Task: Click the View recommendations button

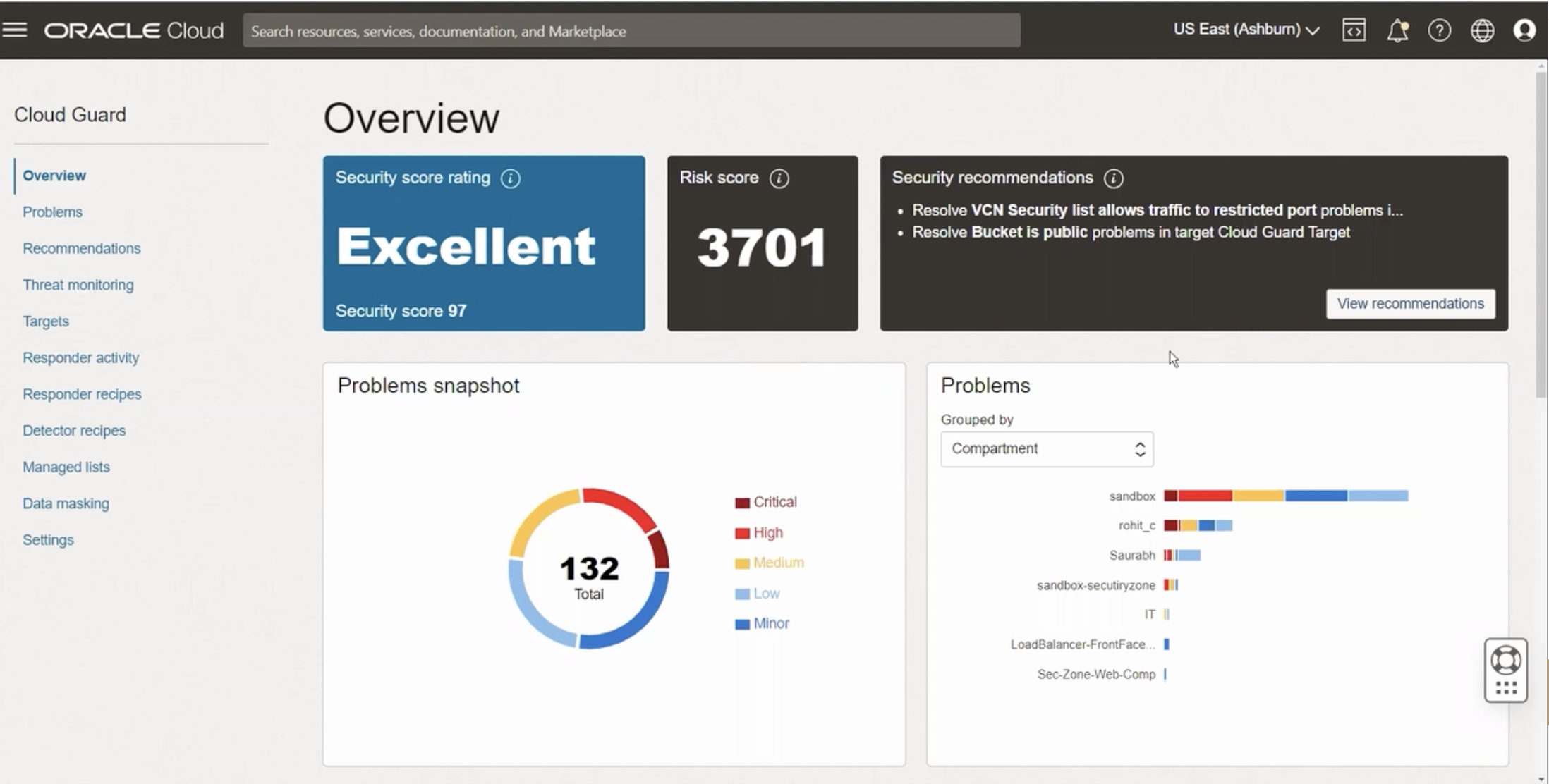Action: coord(1410,304)
